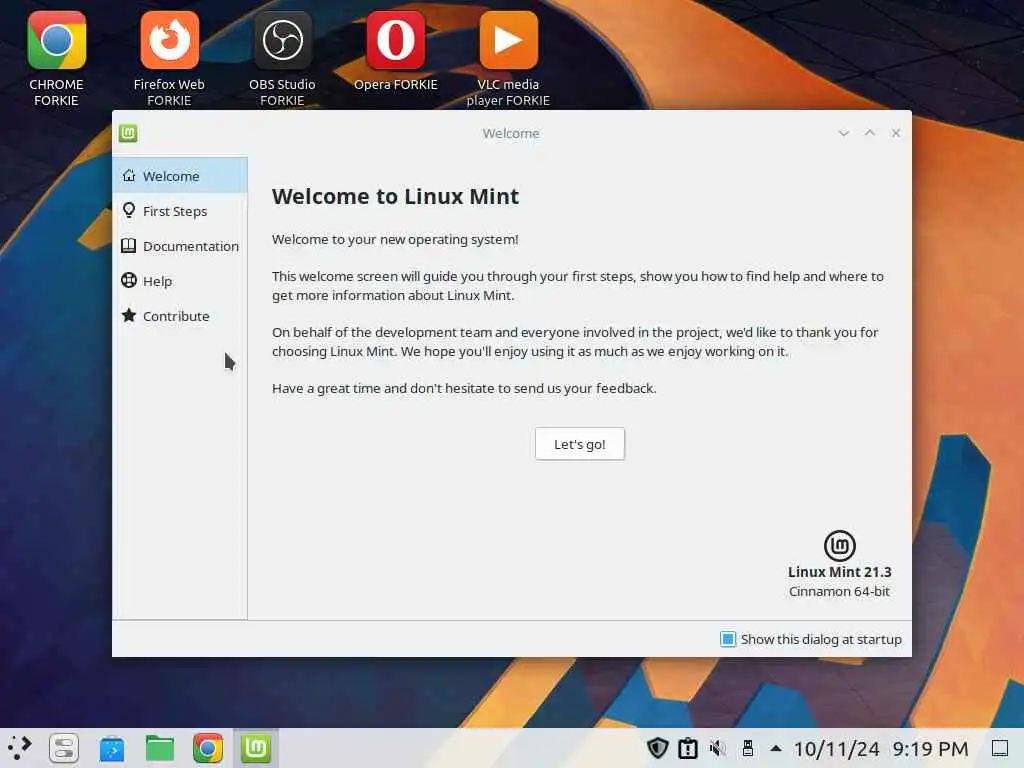Click the Linux Mint logo in the Welcome title bar
This screenshot has height=768, width=1024.
[128, 133]
